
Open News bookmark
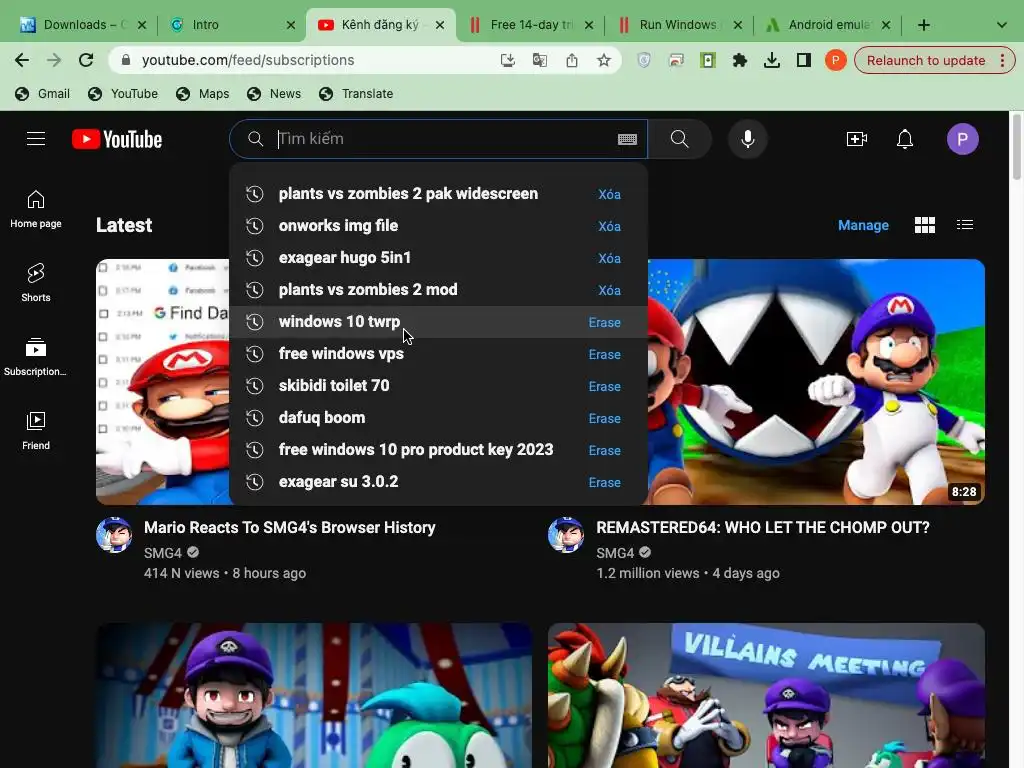click(274, 94)
